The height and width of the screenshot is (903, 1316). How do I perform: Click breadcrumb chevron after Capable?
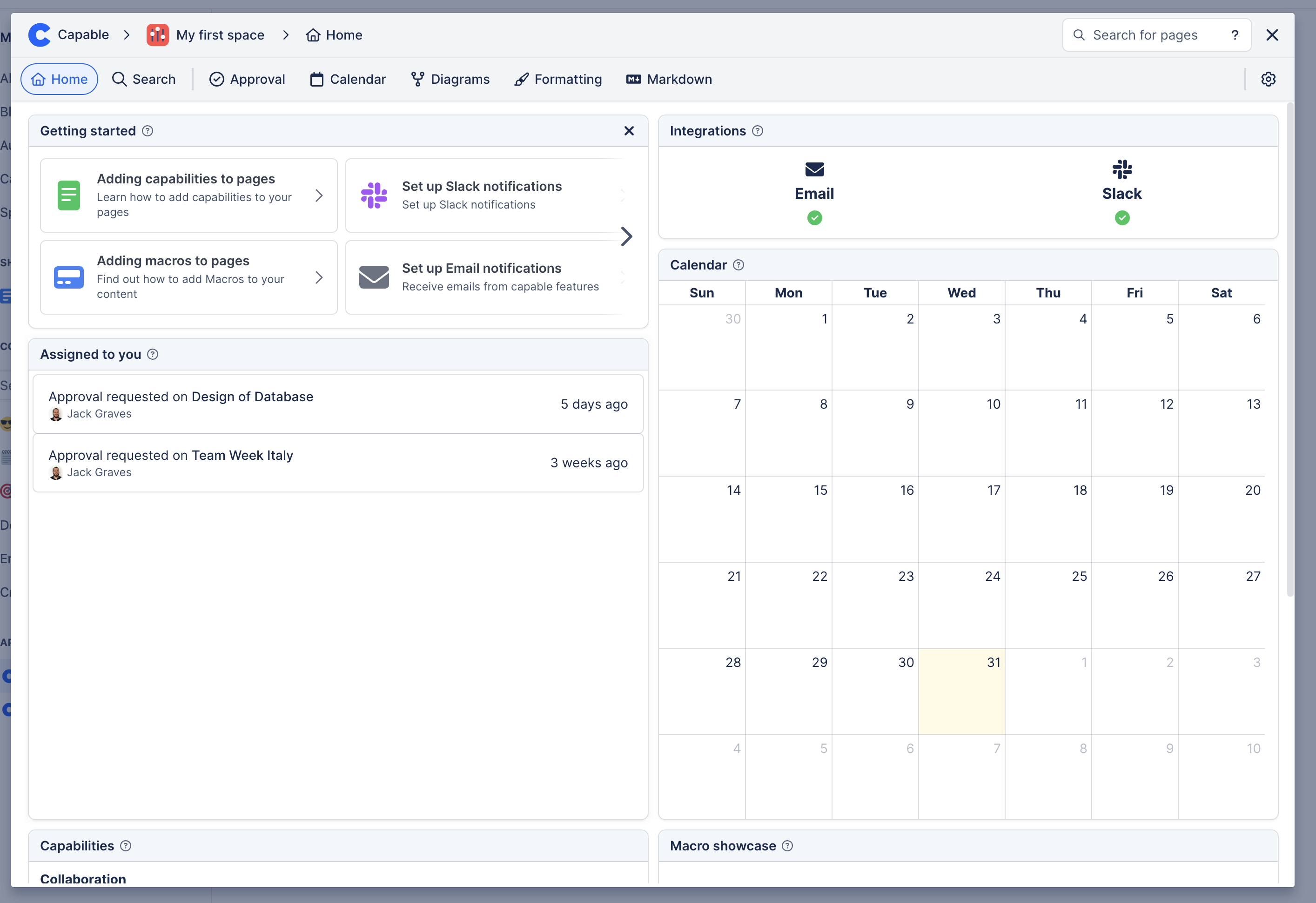click(x=127, y=35)
